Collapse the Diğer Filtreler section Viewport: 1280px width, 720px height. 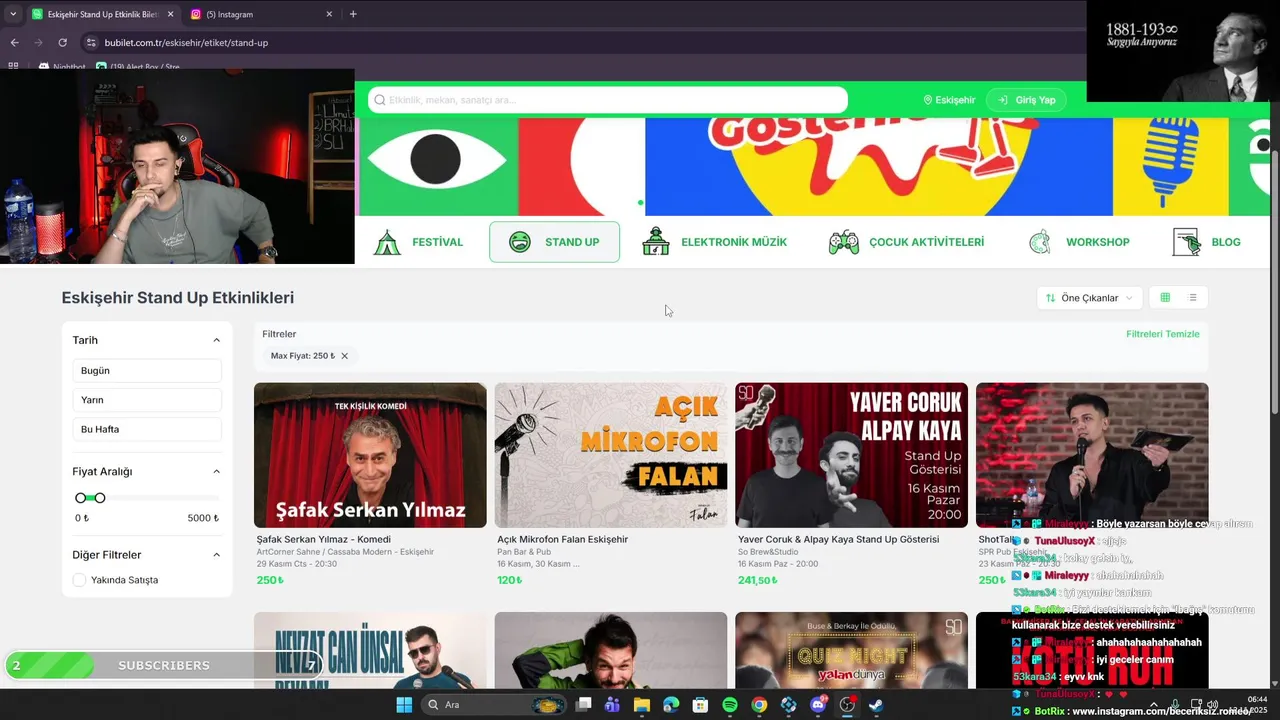216,555
